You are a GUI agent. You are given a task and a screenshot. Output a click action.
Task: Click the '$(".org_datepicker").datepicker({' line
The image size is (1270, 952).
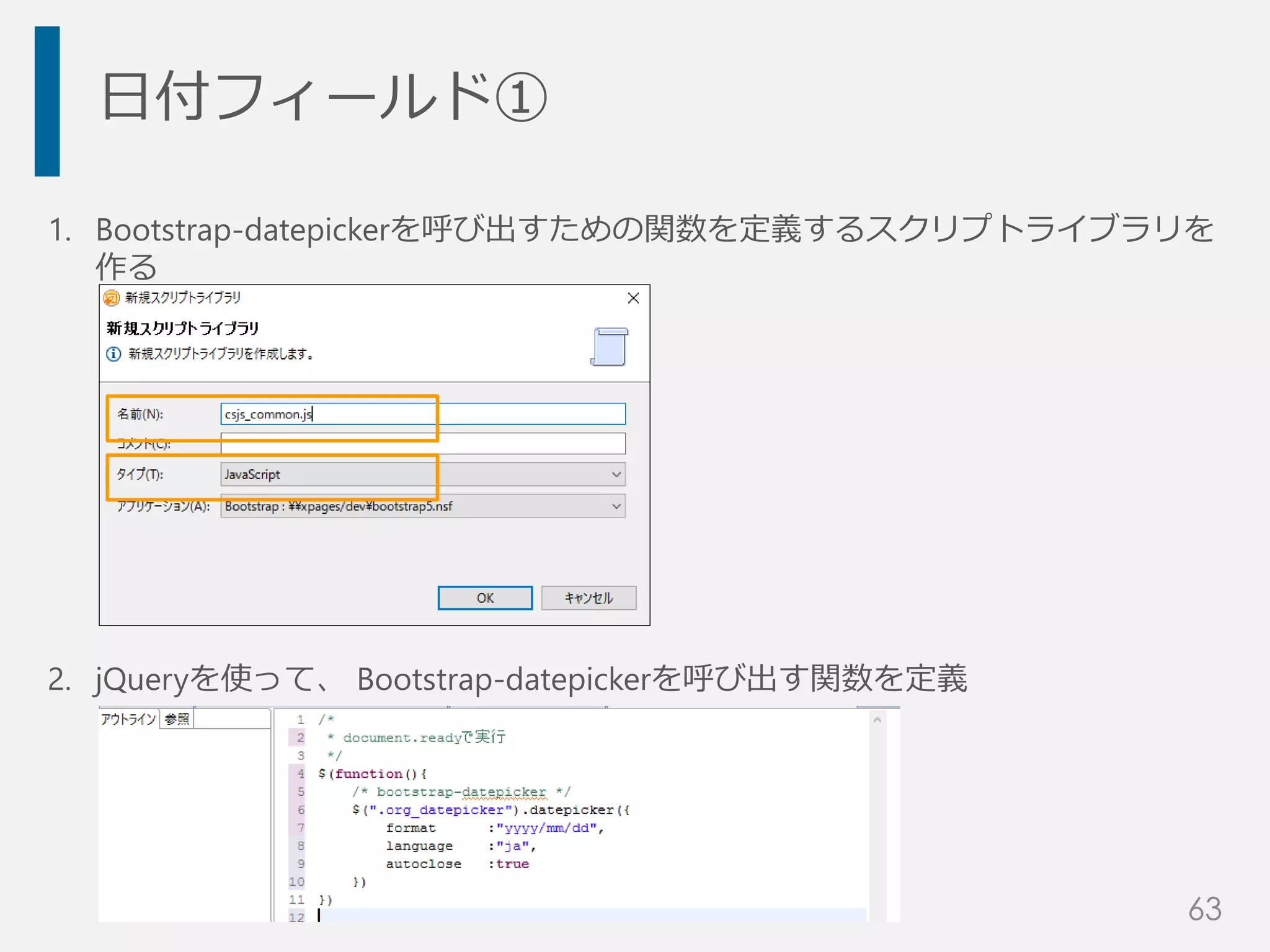491,809
